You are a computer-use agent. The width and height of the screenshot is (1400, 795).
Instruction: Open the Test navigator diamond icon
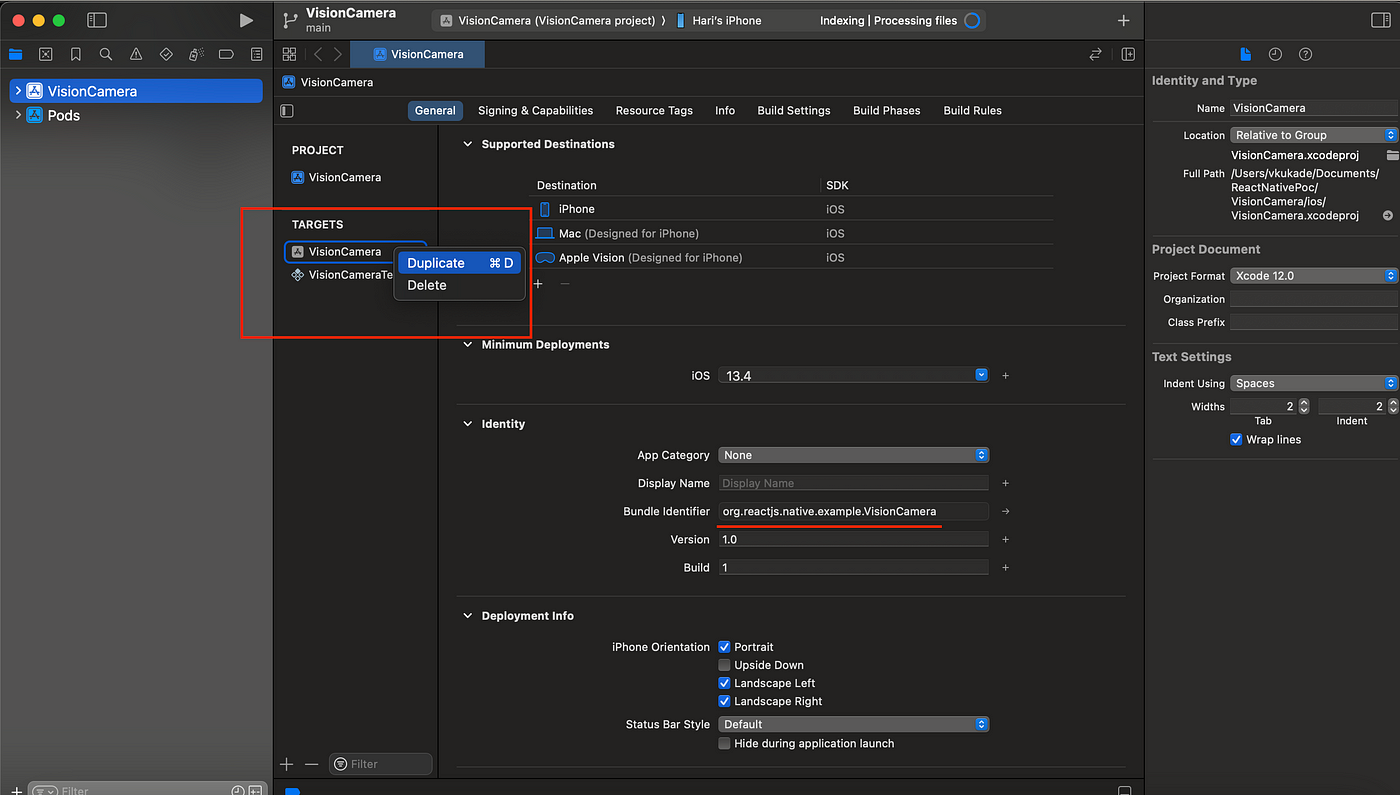tap(166, 54)
